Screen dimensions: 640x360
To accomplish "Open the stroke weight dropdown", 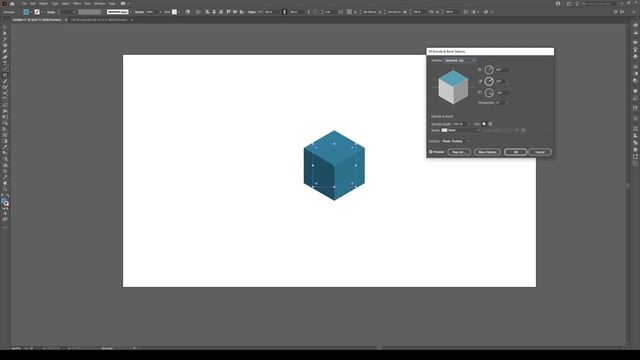I will click(x=74, y=12).
